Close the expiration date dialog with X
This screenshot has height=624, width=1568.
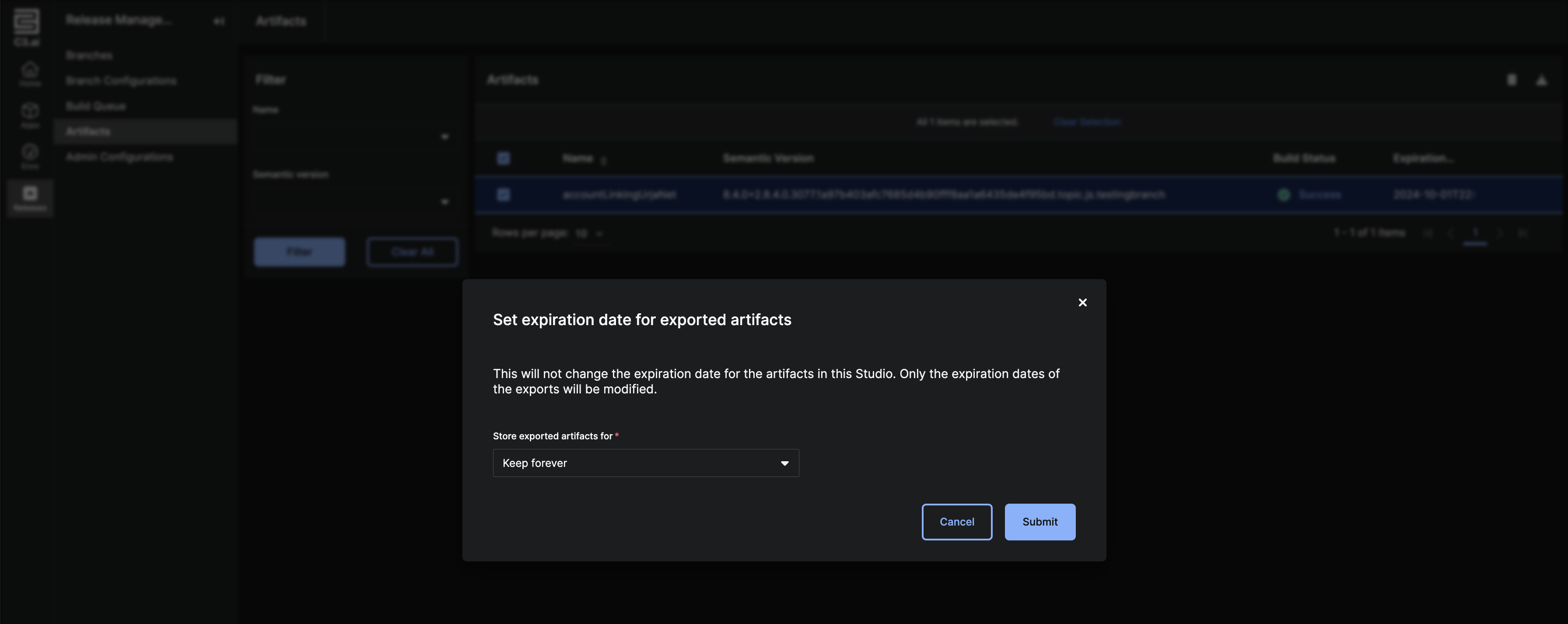(1082, 302)
